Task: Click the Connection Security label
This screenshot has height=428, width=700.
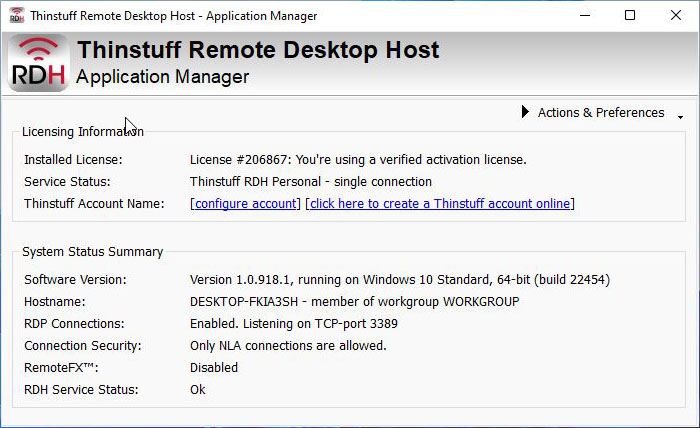Action: (x=83, y=345)
